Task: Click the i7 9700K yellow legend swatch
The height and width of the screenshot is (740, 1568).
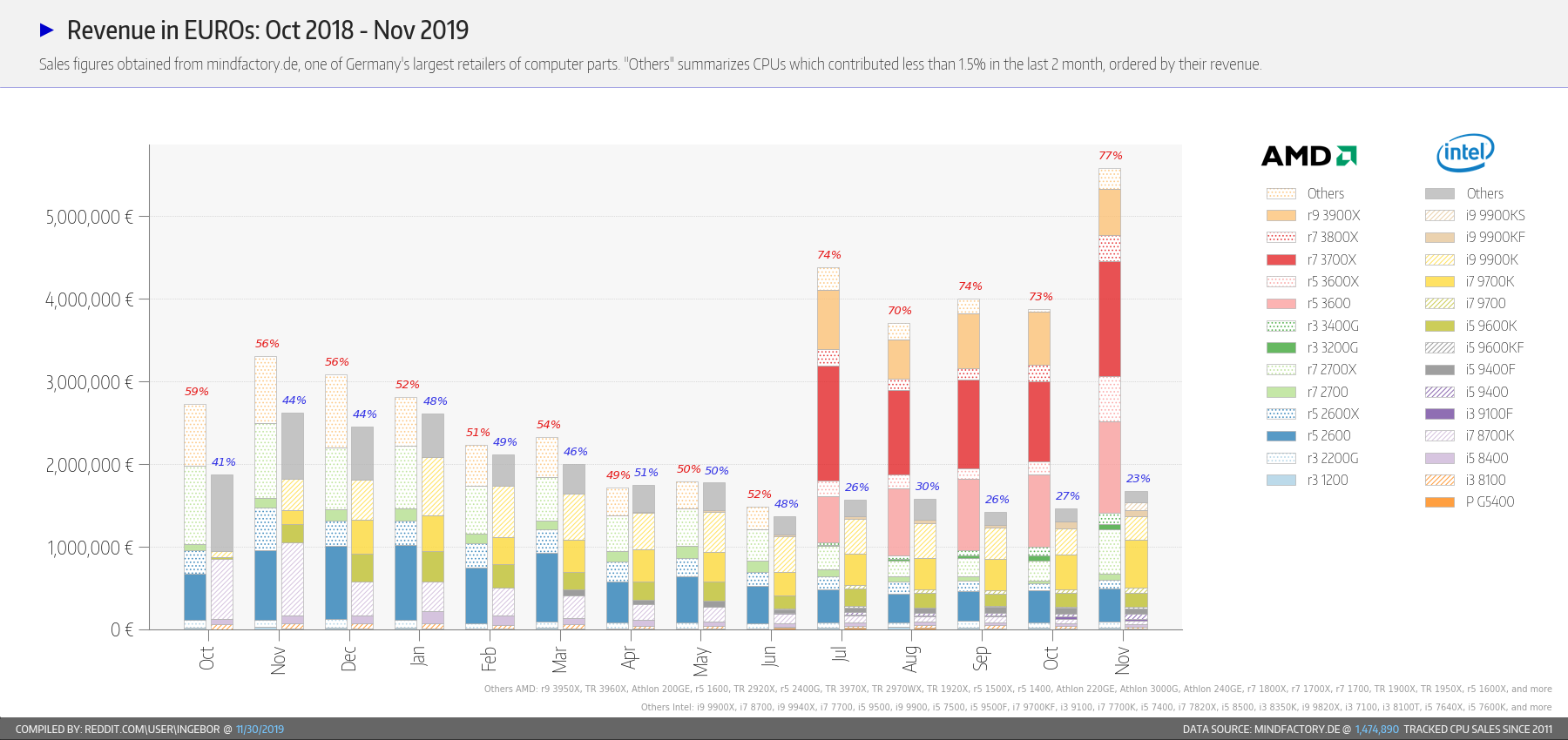Action: click(1439, 281)
